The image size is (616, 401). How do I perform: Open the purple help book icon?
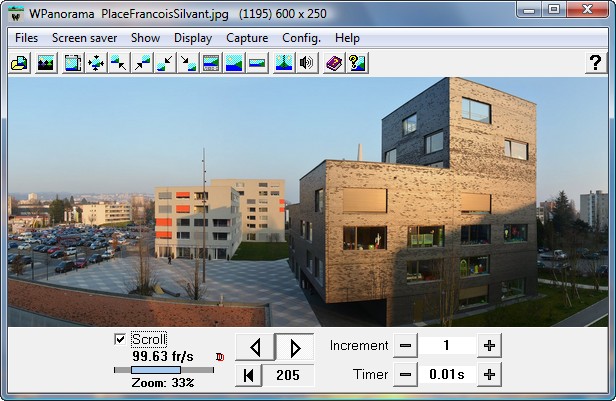pyautogui.click(x=334, y=63)
